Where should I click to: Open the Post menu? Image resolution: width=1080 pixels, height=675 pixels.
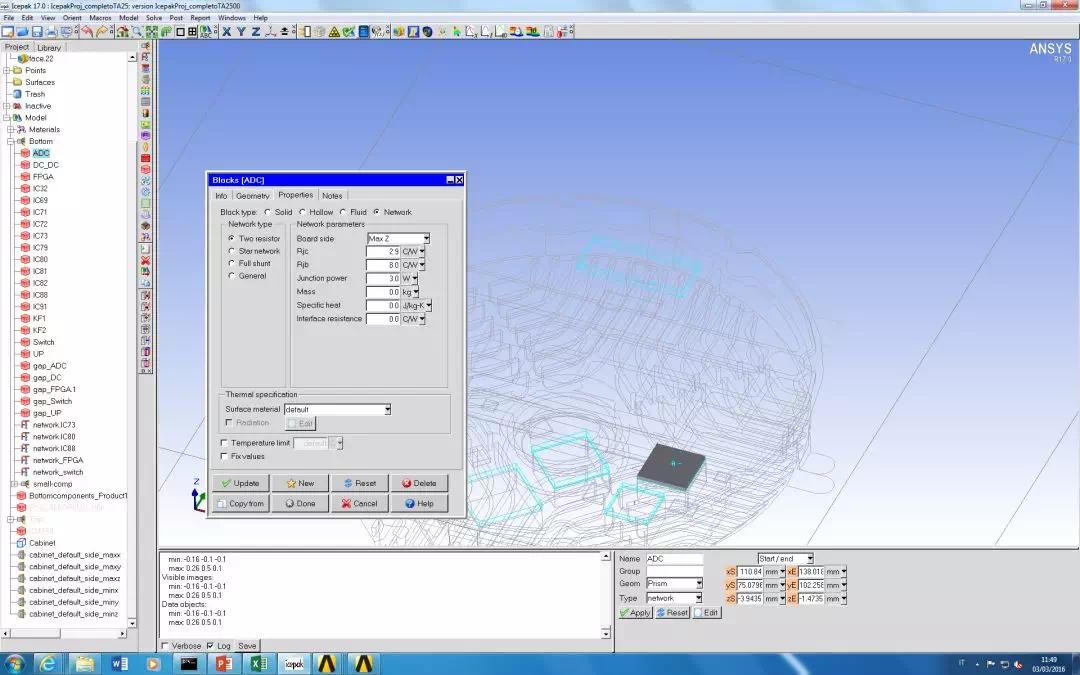(176, 18)
